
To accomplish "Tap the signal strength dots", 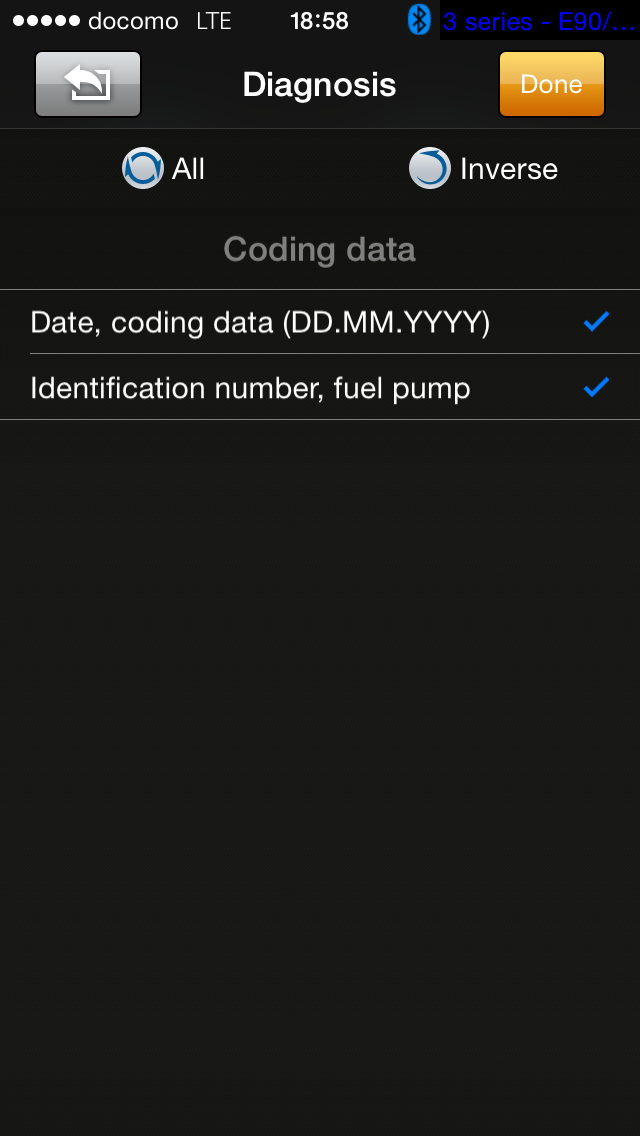I will point(46,21).
